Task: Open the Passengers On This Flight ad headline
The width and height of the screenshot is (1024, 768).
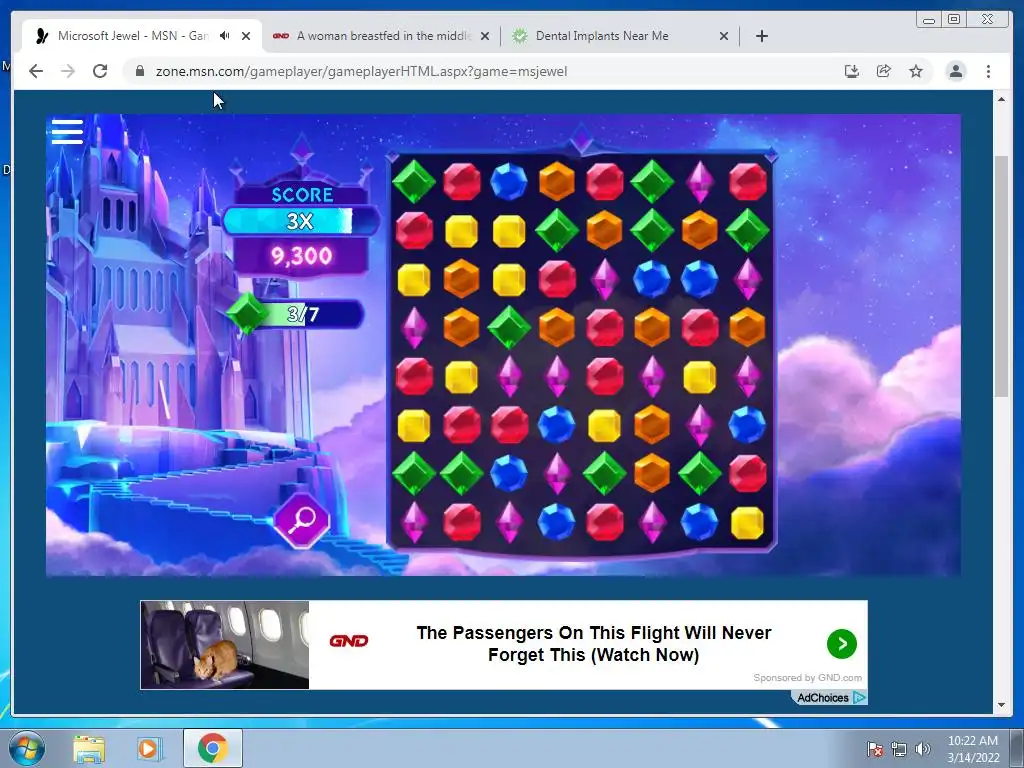Action: [x=594, y=644]
